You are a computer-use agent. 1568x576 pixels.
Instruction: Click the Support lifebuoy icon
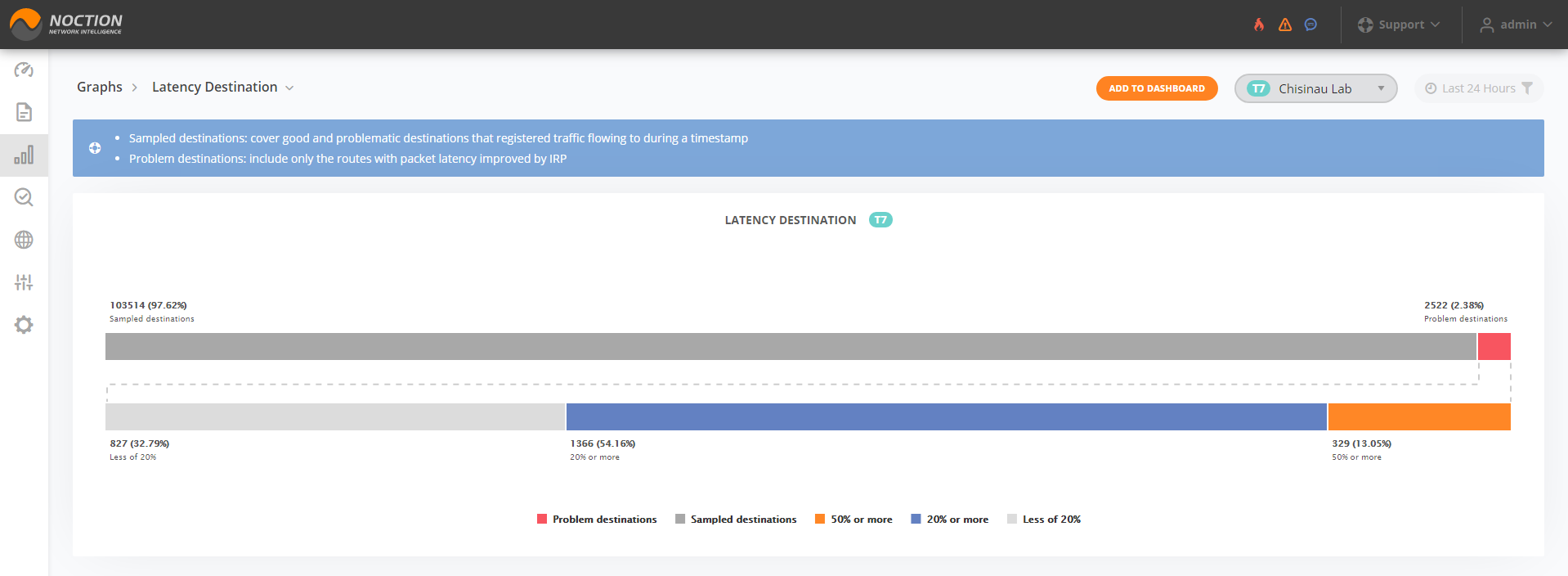pyautogui.click(x=1365, y=25)
